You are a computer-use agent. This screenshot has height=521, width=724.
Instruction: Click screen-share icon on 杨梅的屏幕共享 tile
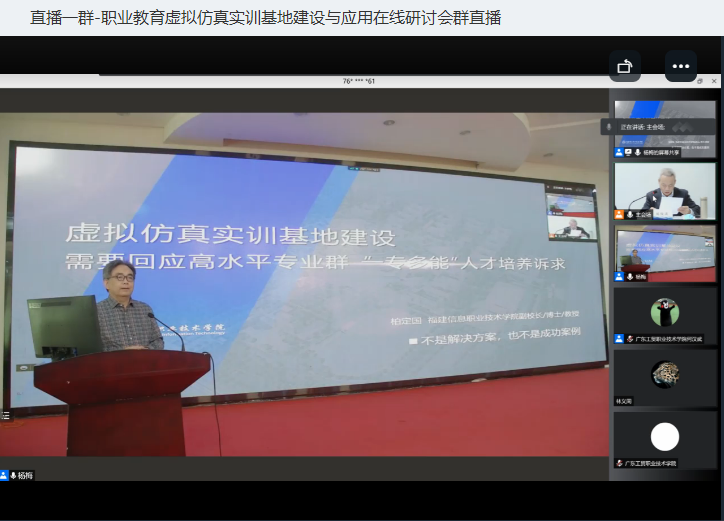click(x=628, y=152)
